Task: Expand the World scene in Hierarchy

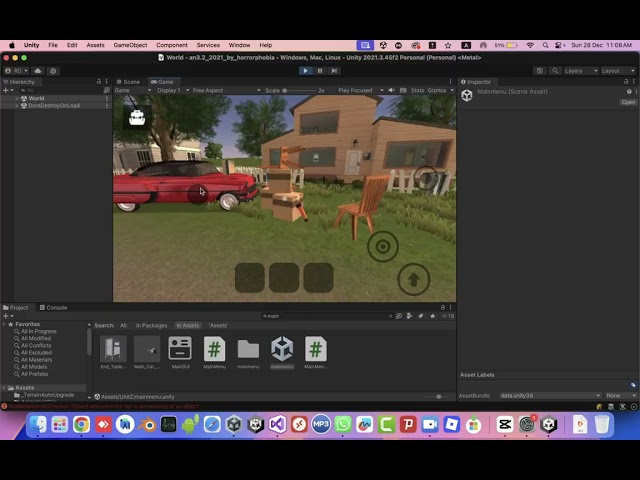Action: 17,98
